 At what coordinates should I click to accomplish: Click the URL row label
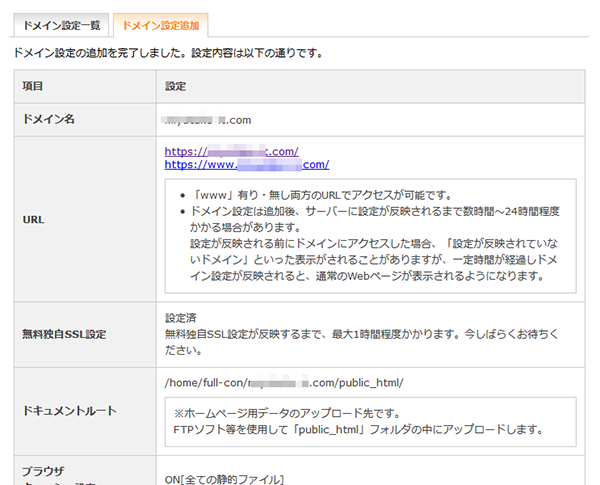34,220
